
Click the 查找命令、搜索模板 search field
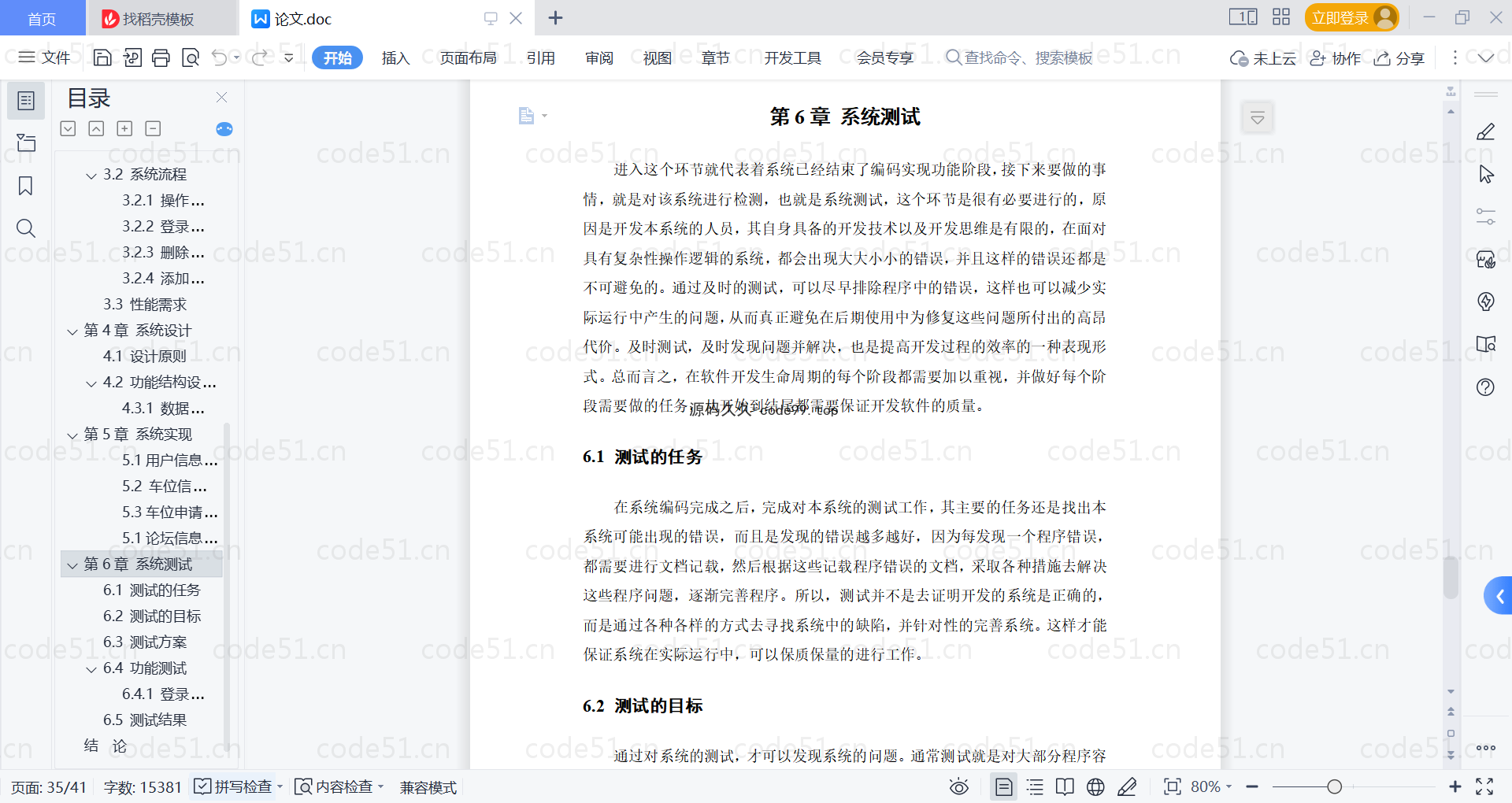(1019, 57)
